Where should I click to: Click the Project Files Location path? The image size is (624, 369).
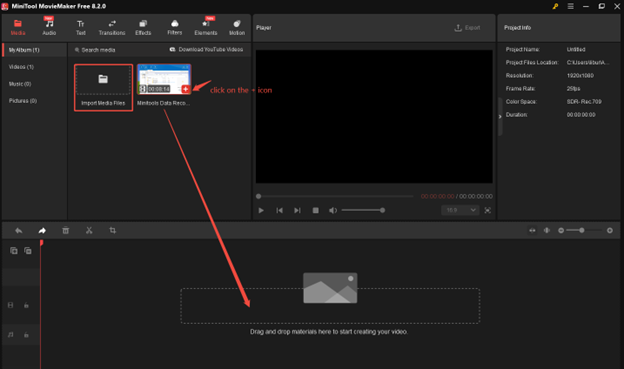point(588,62)
